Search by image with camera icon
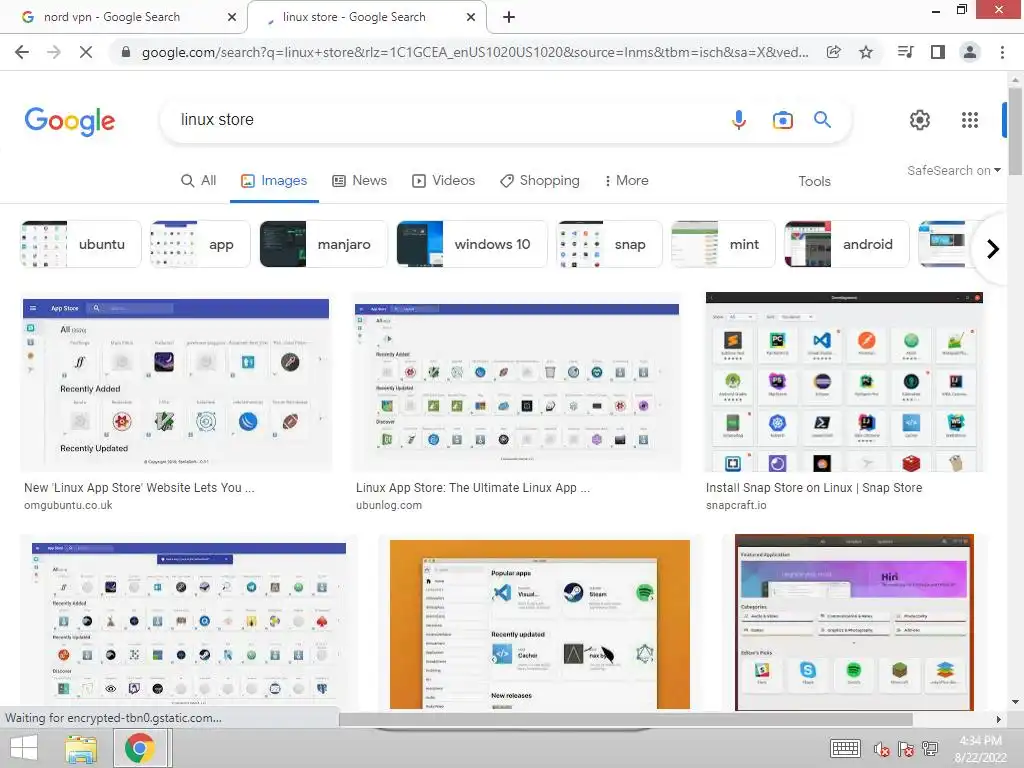 (782, 120)
